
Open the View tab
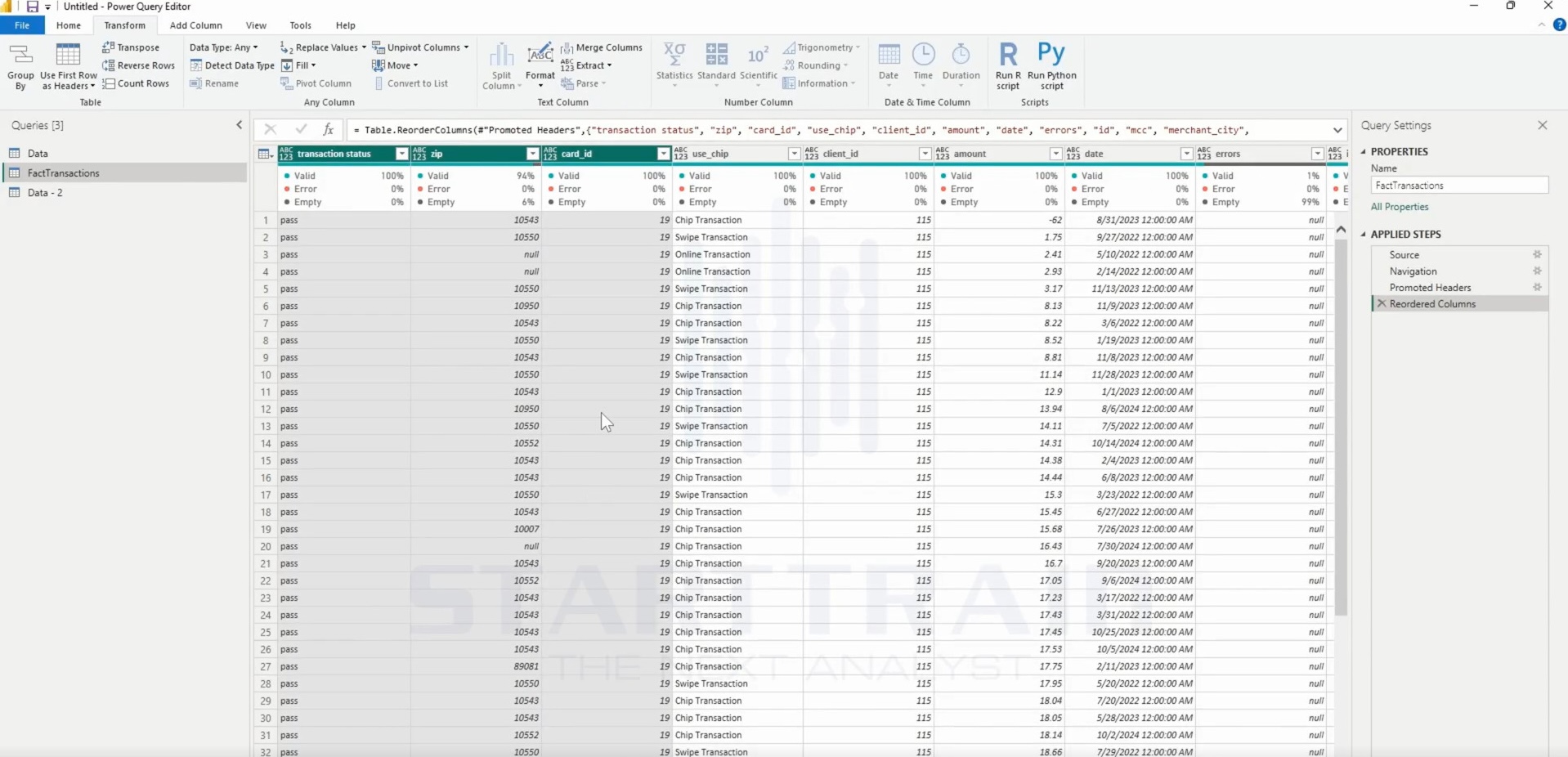[x=256, y=25]
